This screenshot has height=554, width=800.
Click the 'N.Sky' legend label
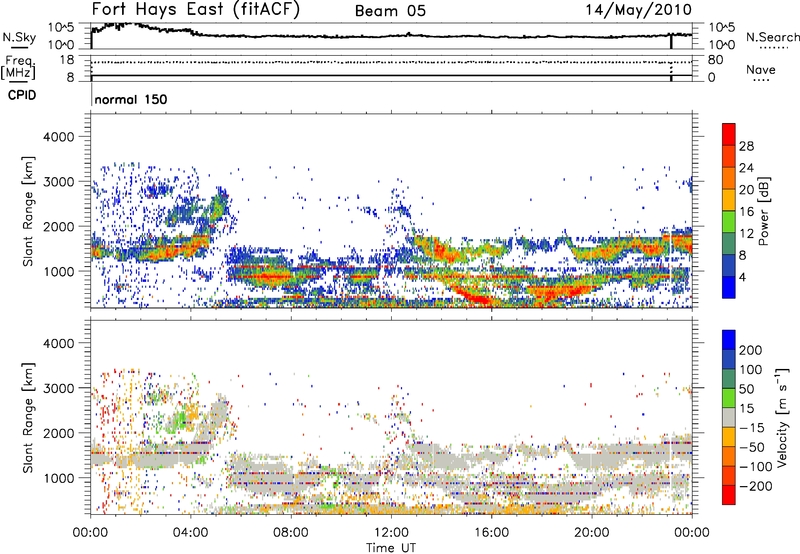[x=19, y=37]
